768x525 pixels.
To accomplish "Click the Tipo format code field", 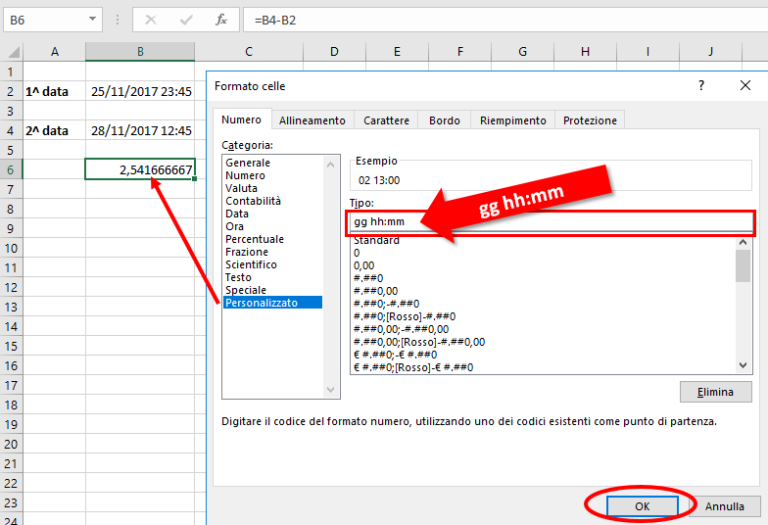I will tap(550, 222).
